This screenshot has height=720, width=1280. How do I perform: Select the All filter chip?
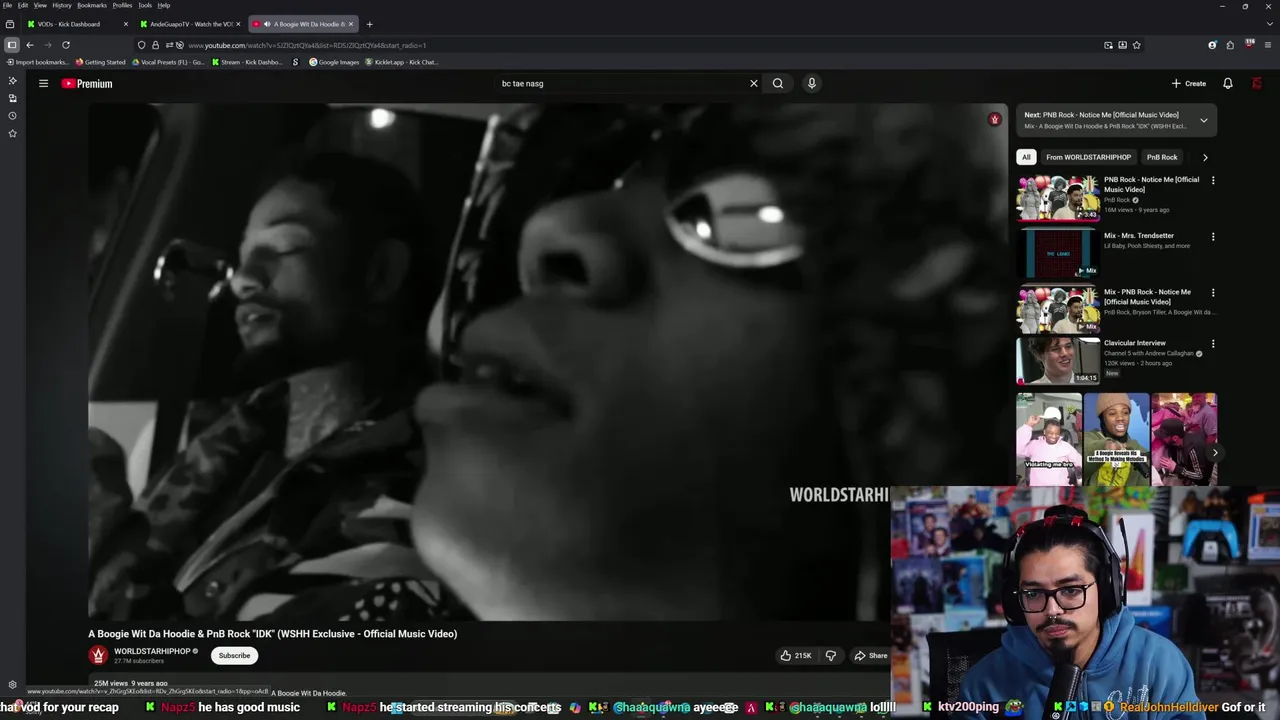tap(1026, 157)
